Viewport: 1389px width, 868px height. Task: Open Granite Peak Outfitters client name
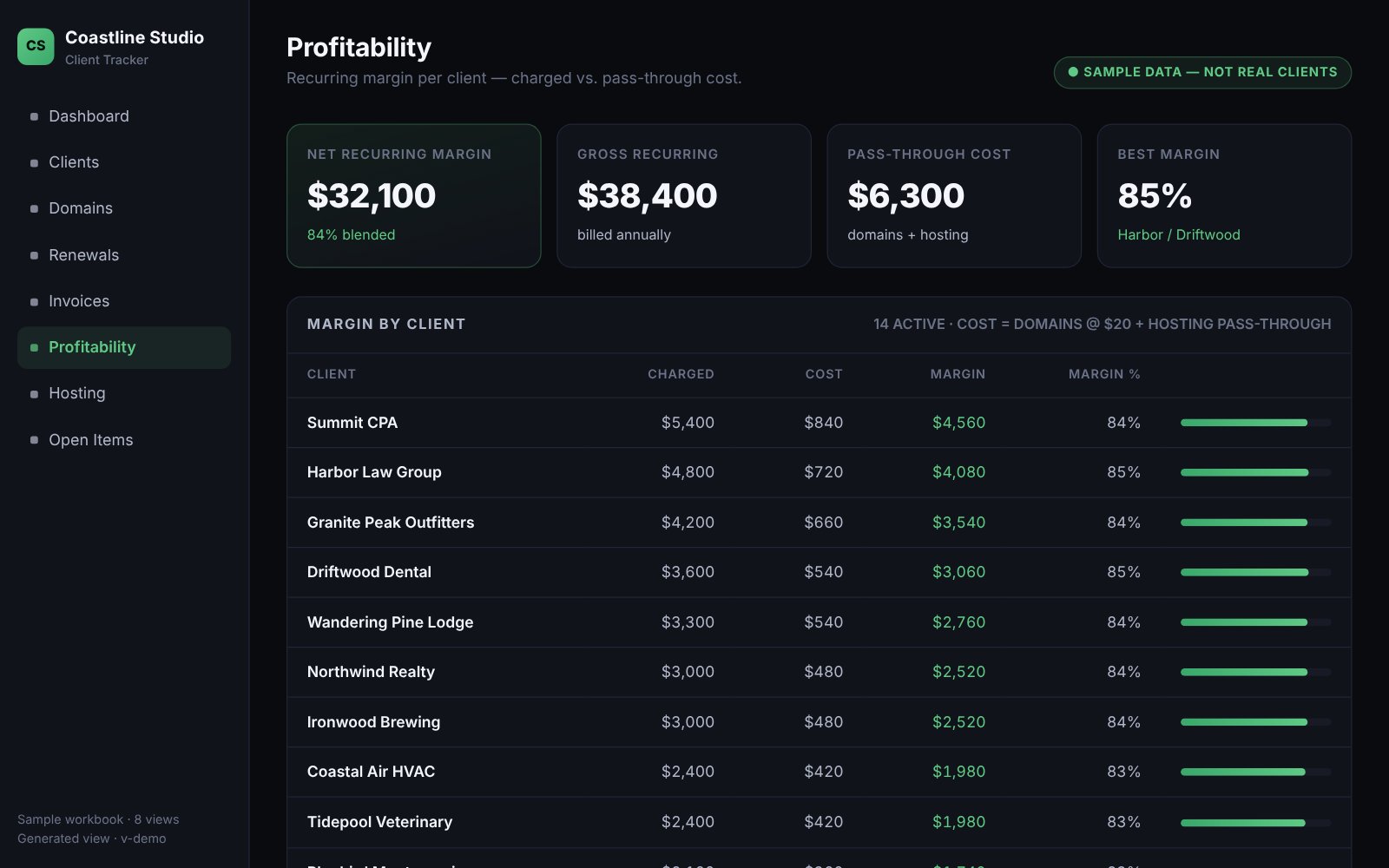[391, 523]
